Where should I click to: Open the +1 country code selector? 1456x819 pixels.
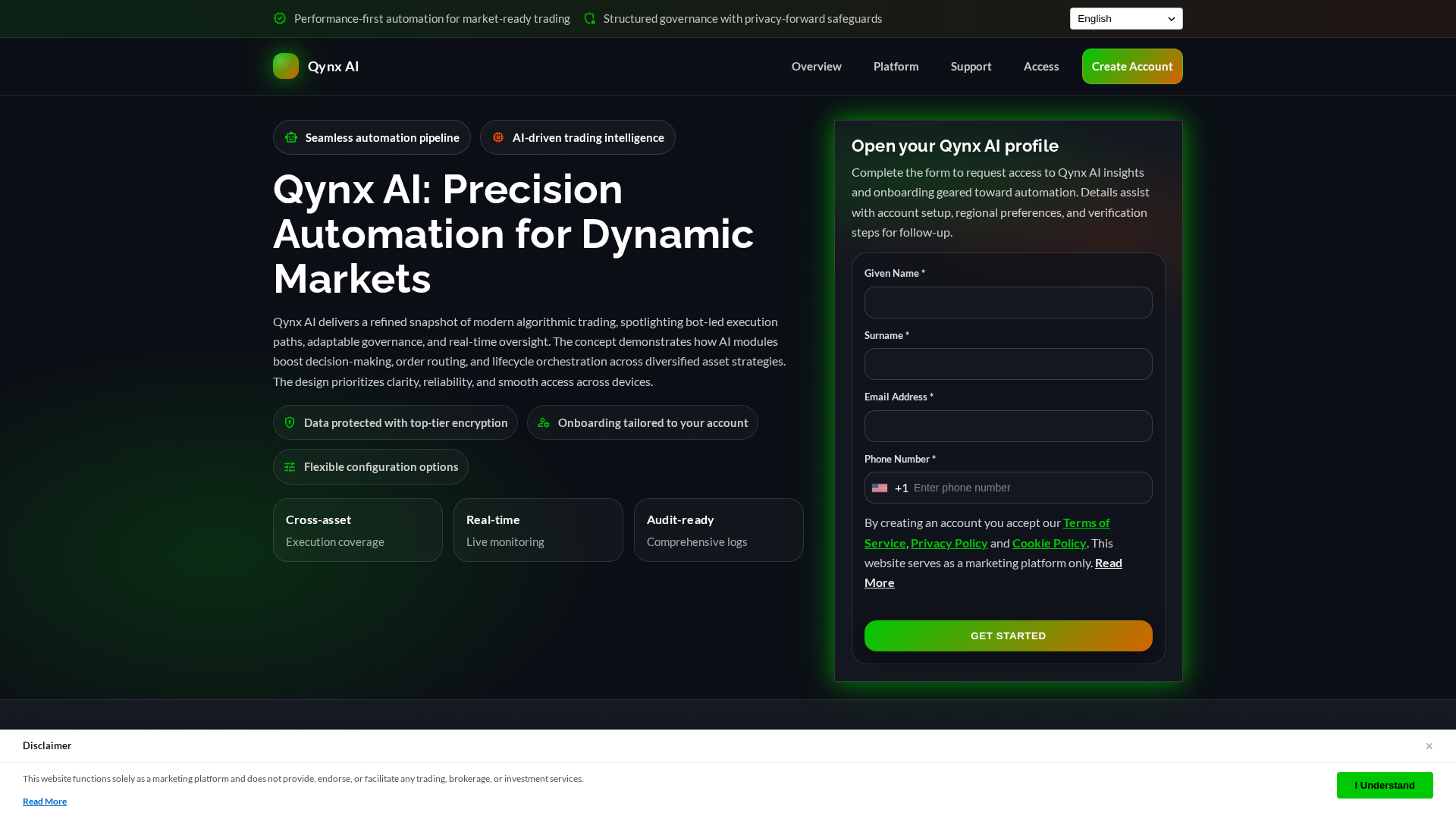[890, 488]
